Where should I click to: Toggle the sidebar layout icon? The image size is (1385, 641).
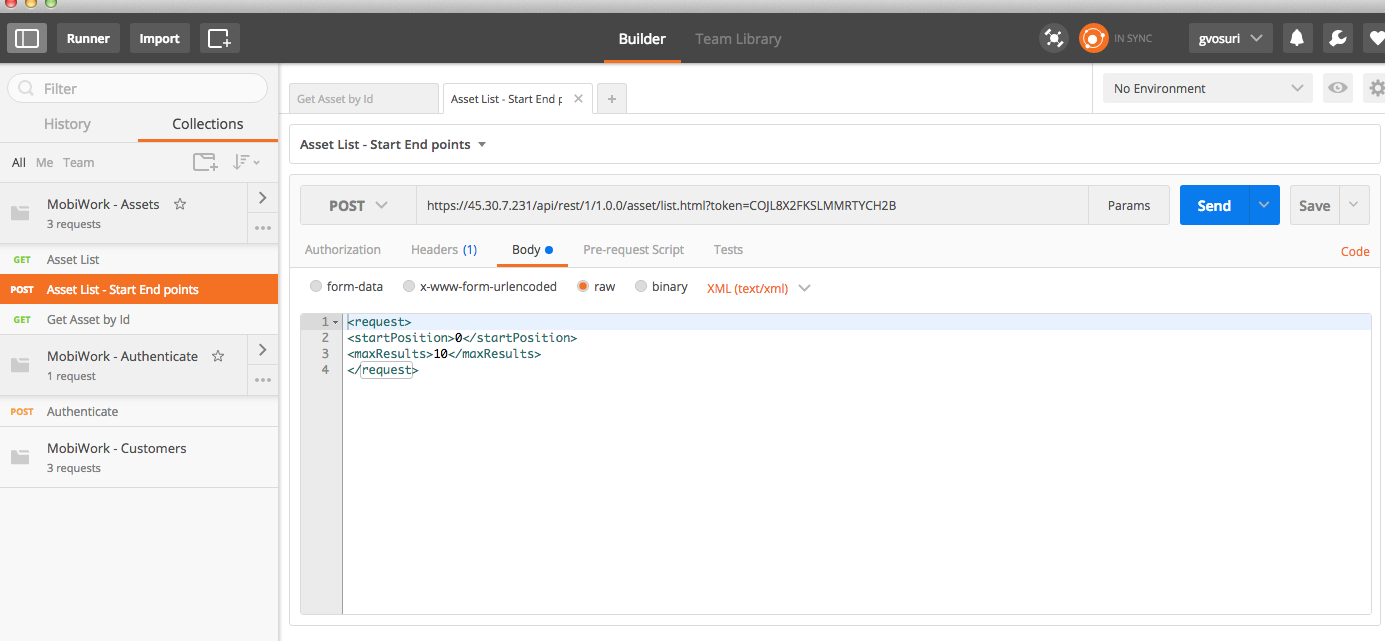27,39
